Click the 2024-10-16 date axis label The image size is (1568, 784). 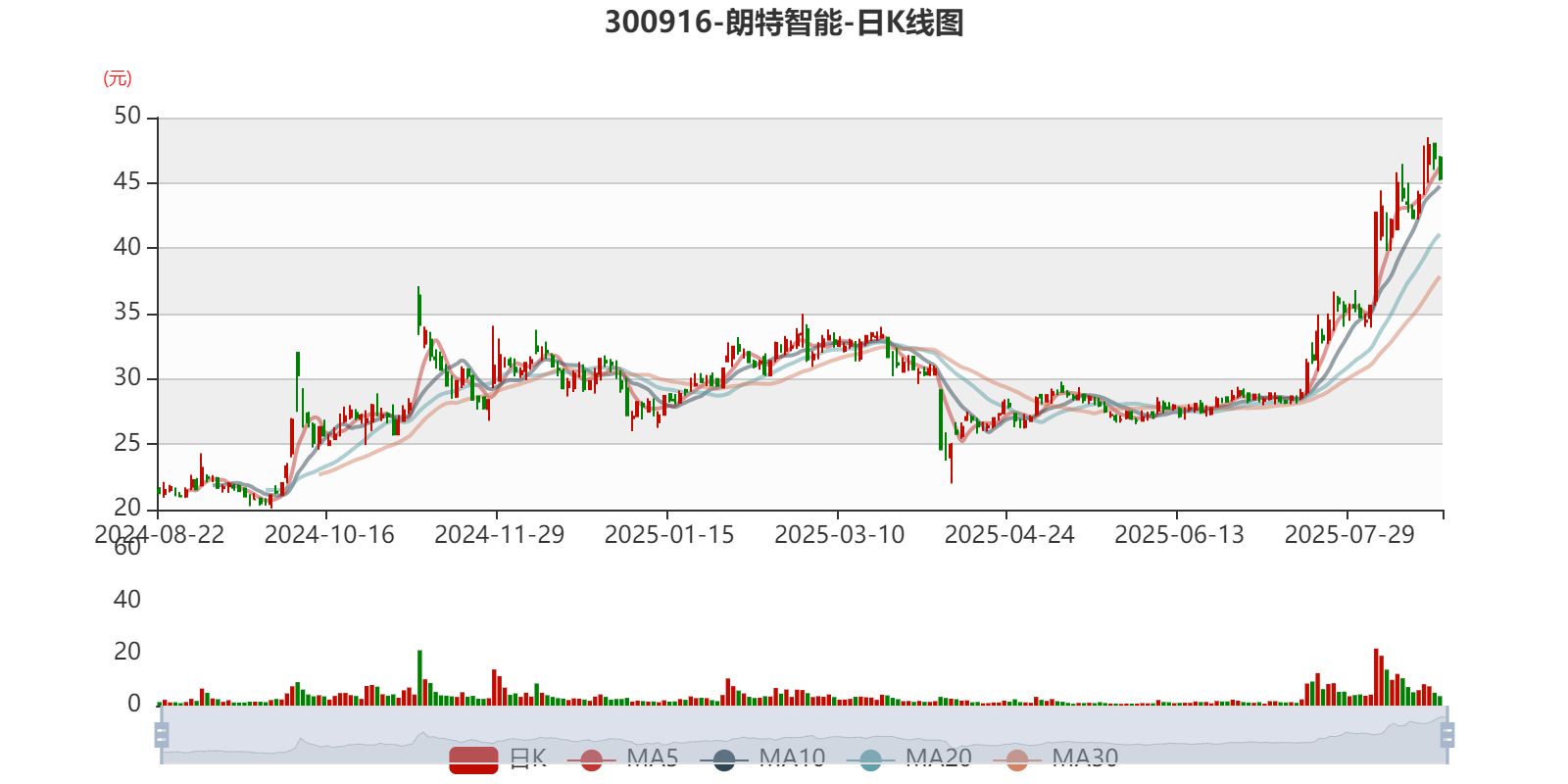pyautogui.click(x=329, y=534)
